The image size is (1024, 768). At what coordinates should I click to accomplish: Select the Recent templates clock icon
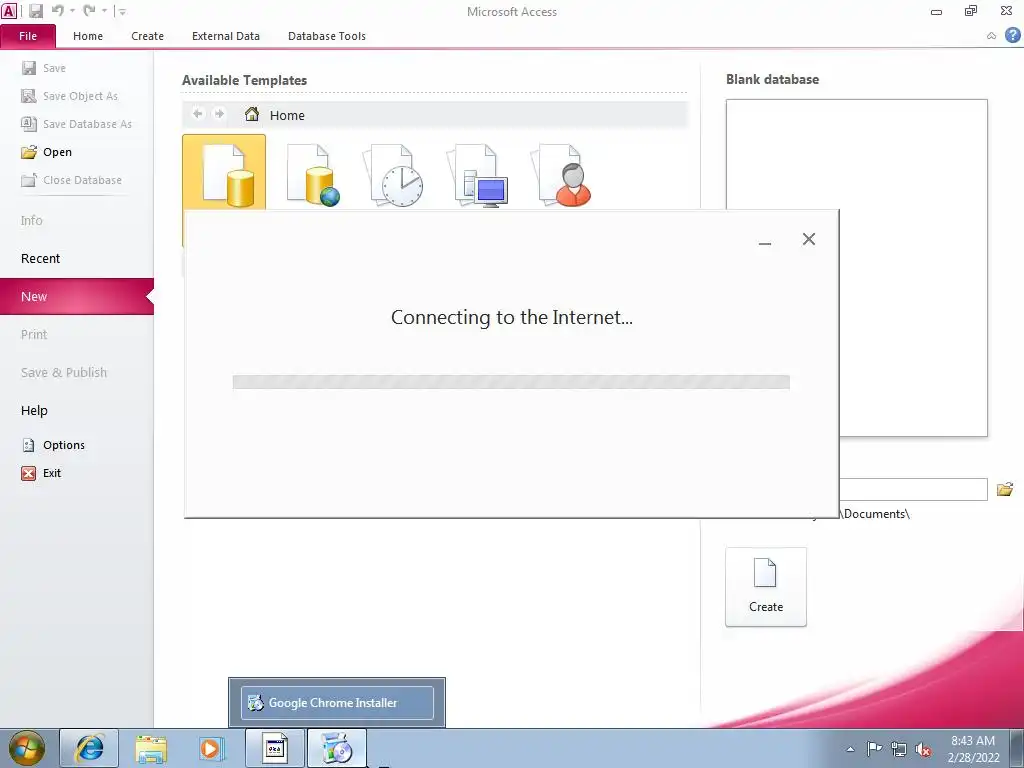tap(394, 175)
